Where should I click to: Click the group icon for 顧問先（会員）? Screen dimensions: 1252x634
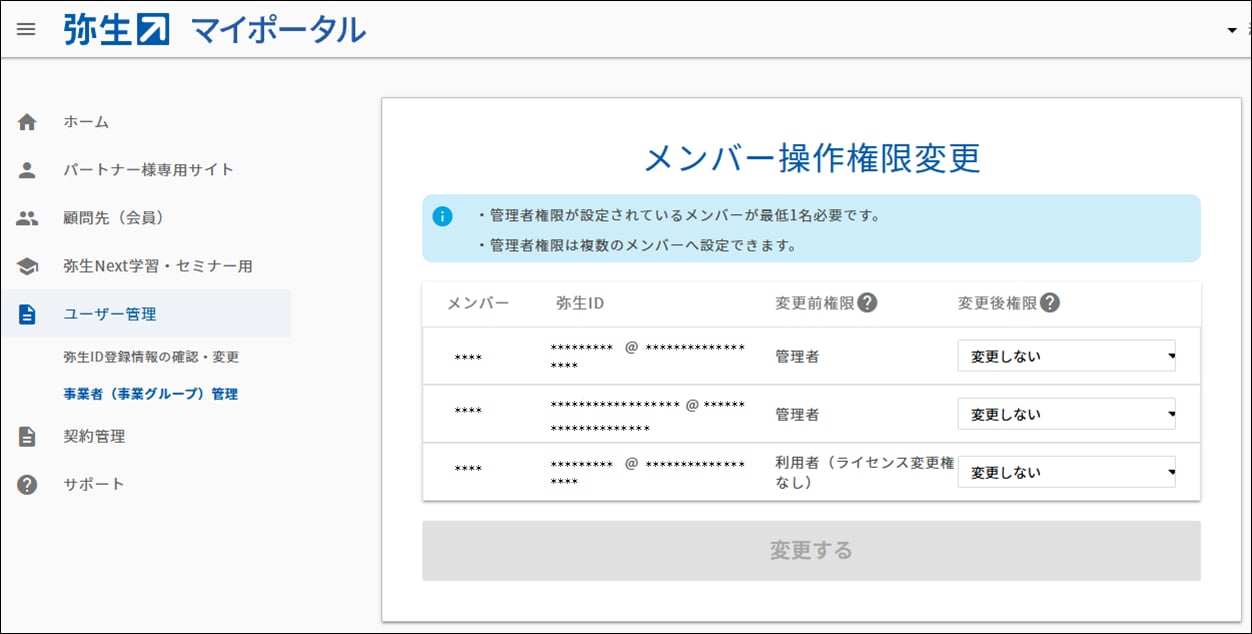[x=27, y=218]
